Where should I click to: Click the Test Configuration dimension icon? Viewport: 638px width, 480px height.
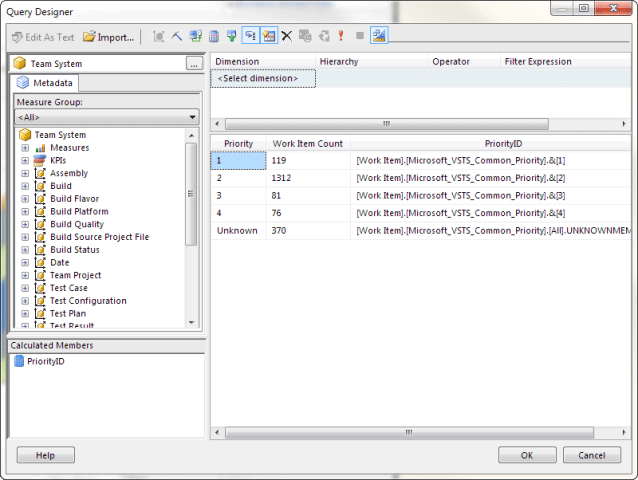tap(40, 301)
